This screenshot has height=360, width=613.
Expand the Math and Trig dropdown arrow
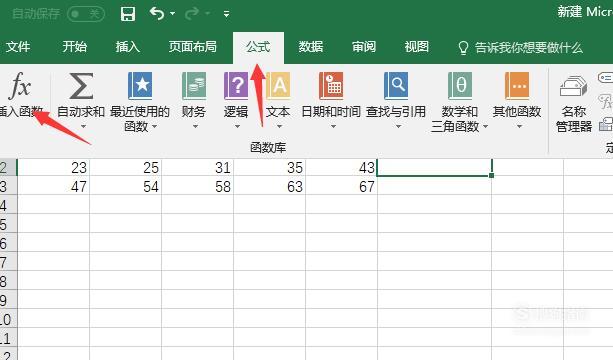(x=485, y=126)
